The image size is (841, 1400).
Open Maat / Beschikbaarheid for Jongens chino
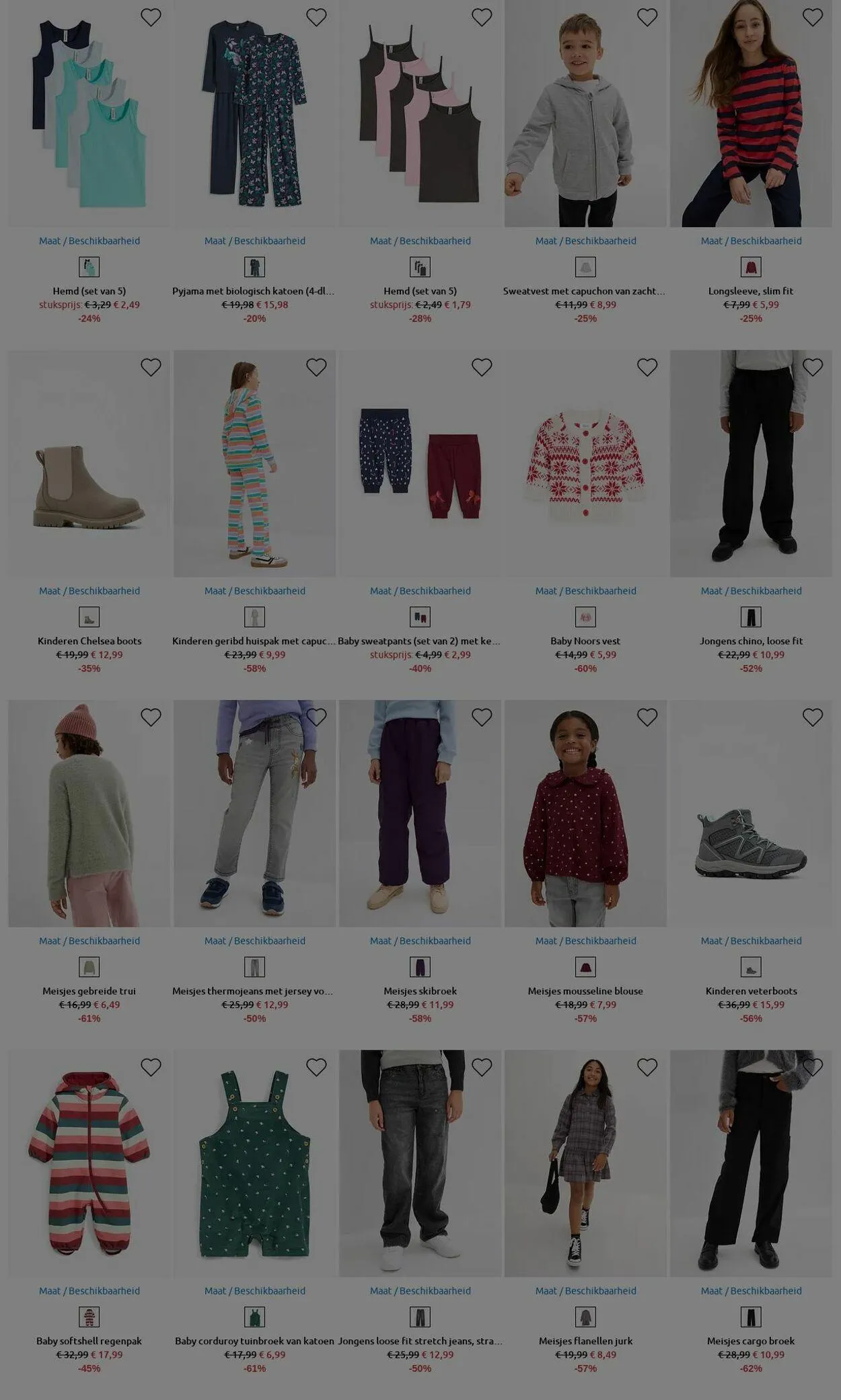click(x=751, y=591)
